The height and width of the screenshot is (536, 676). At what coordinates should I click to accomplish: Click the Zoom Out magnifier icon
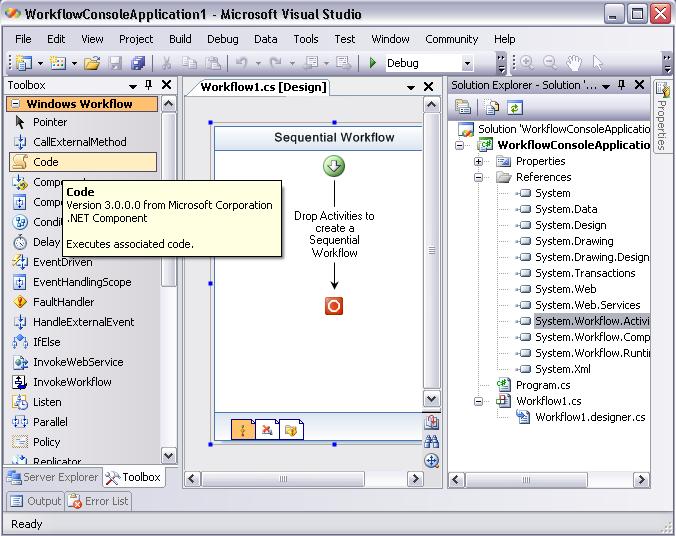[x=550, y=63]
